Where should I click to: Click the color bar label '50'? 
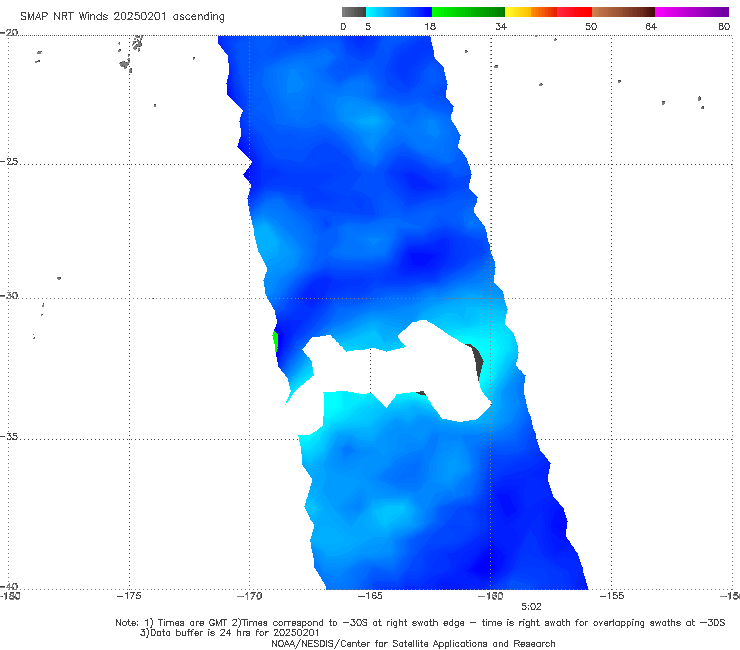(591, 26)
